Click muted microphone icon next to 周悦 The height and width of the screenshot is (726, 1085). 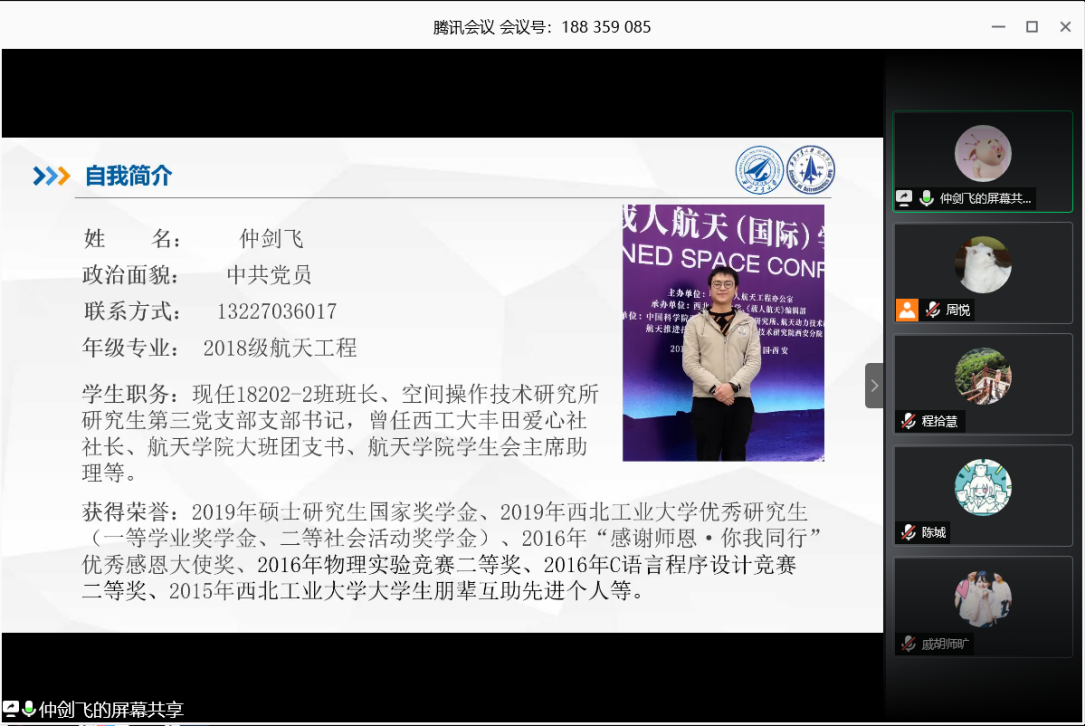pyautogui.click(x=932, y=310)
